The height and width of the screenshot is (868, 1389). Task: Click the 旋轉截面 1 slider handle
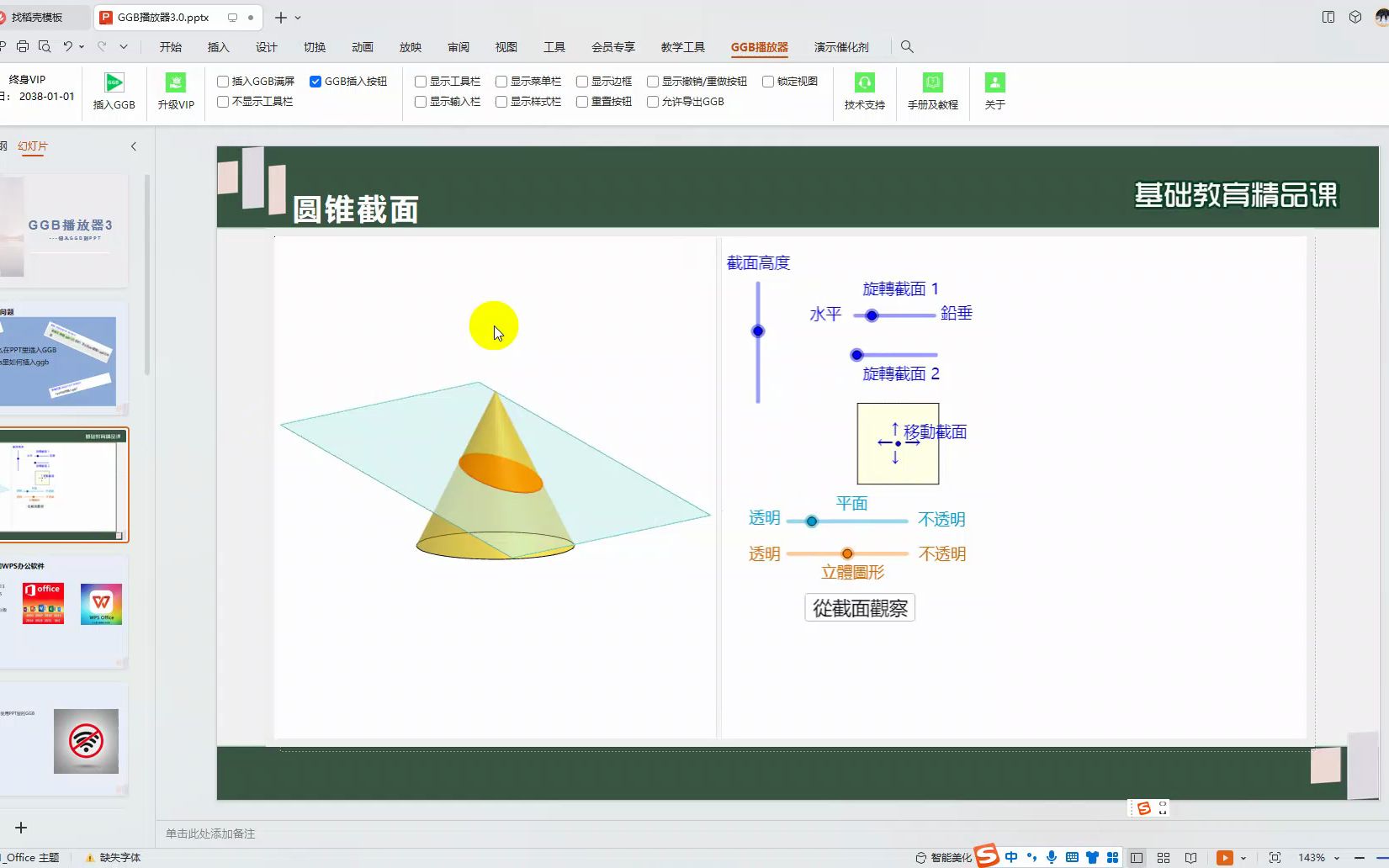pos(872,315)
